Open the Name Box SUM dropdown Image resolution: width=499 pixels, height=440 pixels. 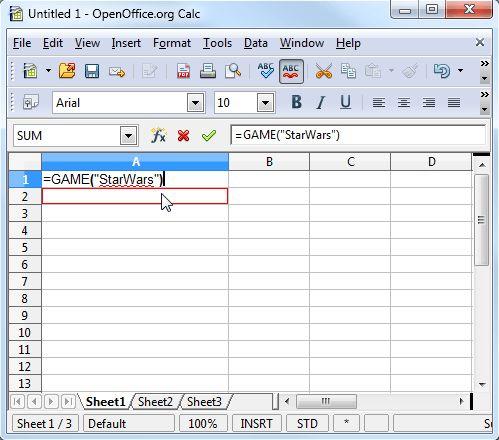[x=128, y=136]
